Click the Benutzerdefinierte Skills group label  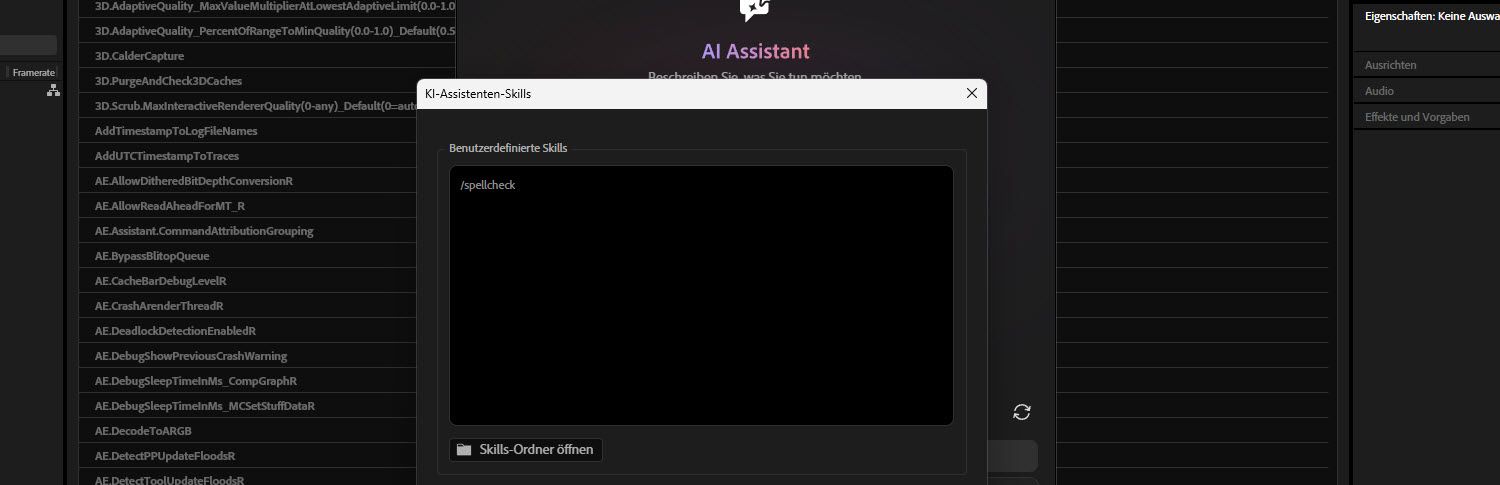pos(508,148)
